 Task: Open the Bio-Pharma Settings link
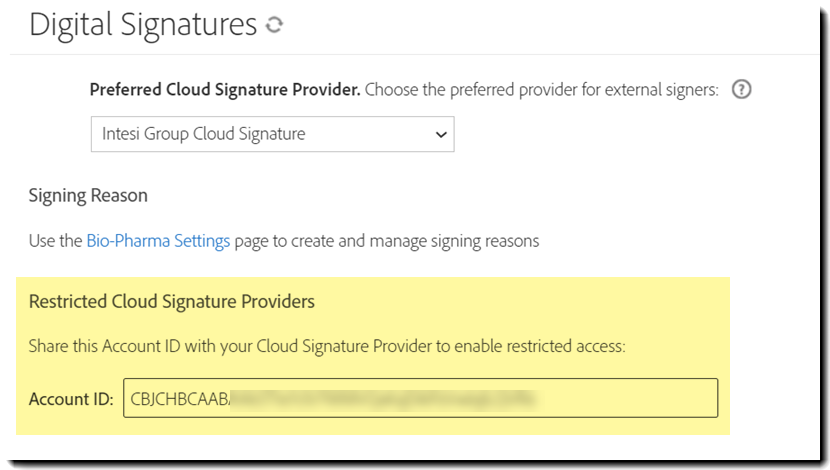click(x=158, y=241)
